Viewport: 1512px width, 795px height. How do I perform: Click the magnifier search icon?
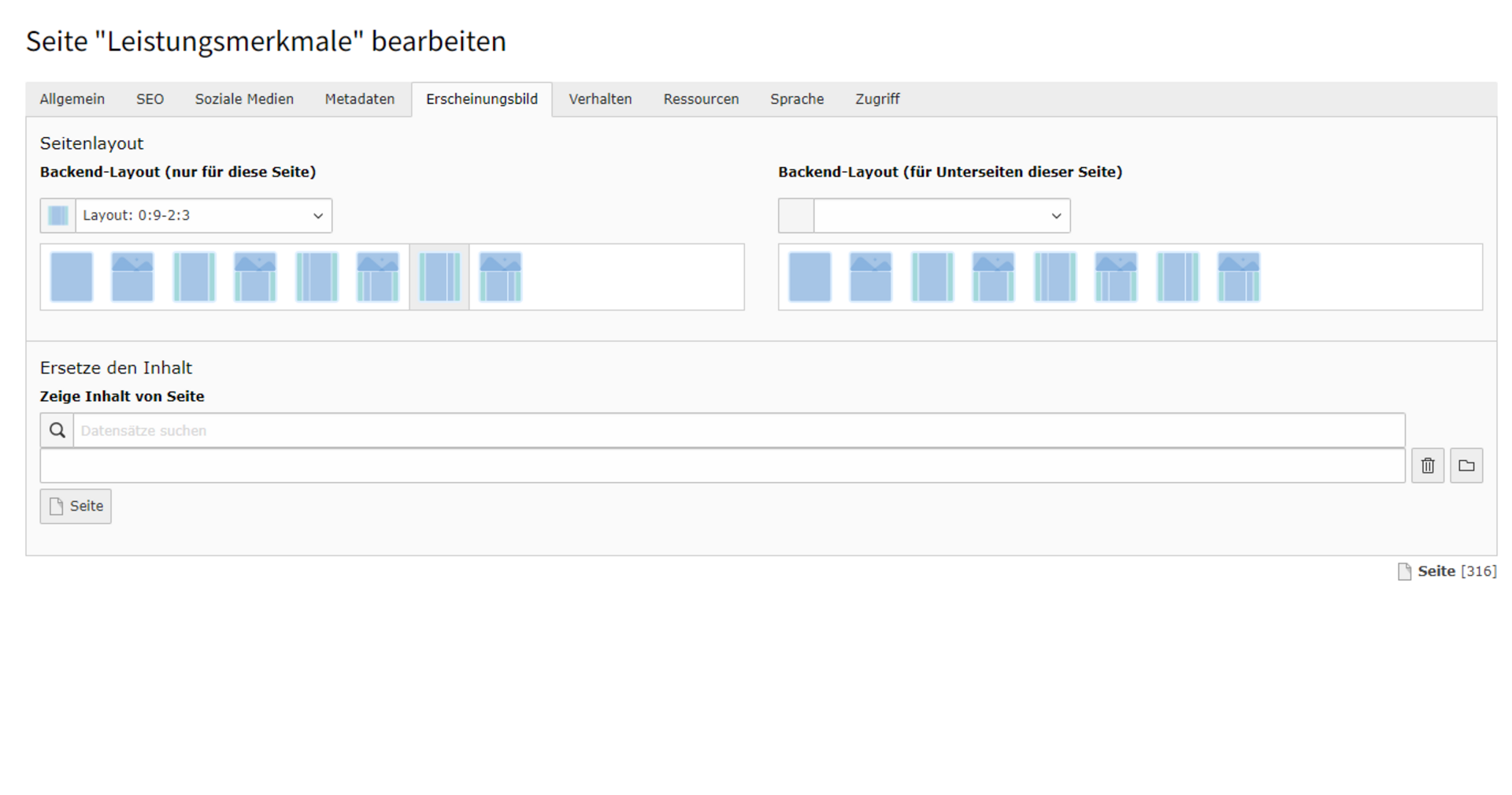pos(57,431)
